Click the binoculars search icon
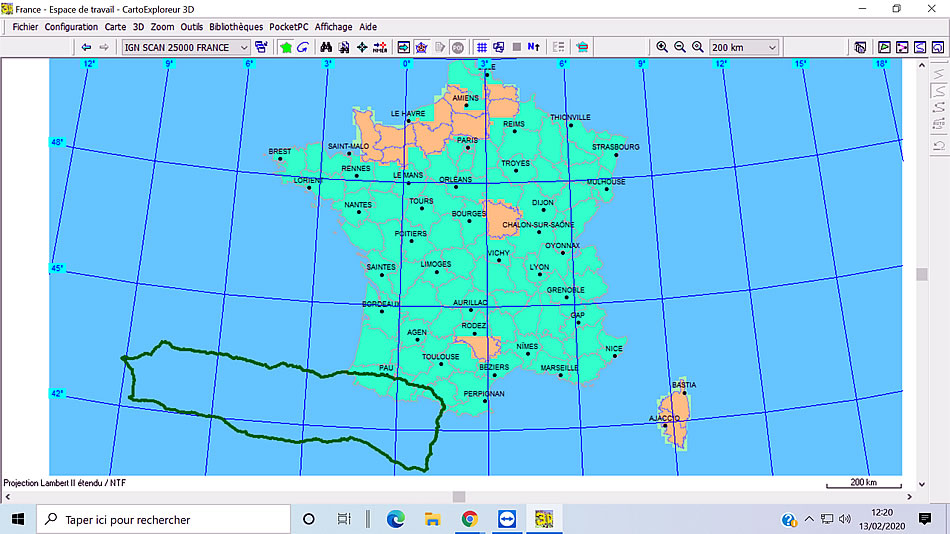The image size is (950, 534). click(325, 47)
